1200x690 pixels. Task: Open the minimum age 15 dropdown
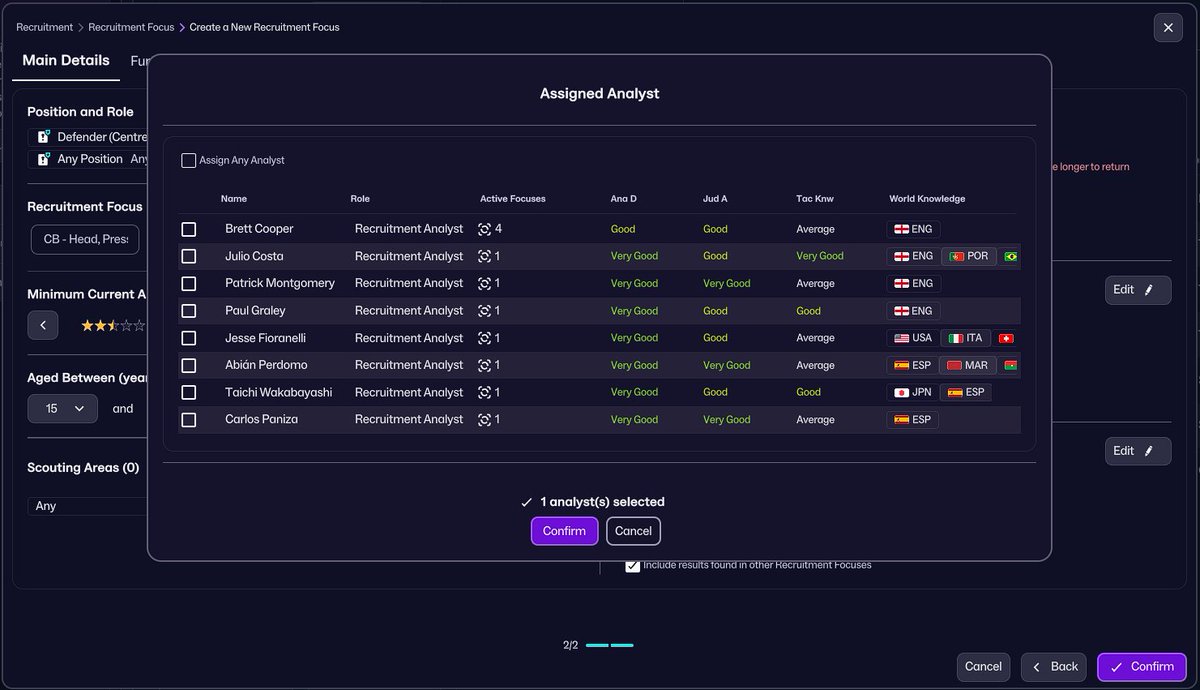[63, 408]
